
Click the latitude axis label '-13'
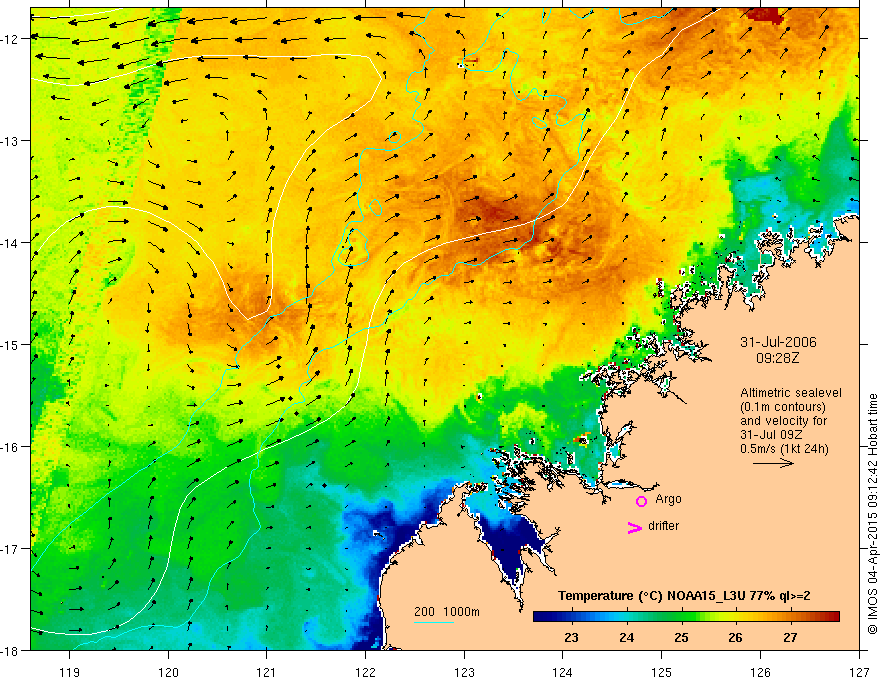click(x=10, y=141)
